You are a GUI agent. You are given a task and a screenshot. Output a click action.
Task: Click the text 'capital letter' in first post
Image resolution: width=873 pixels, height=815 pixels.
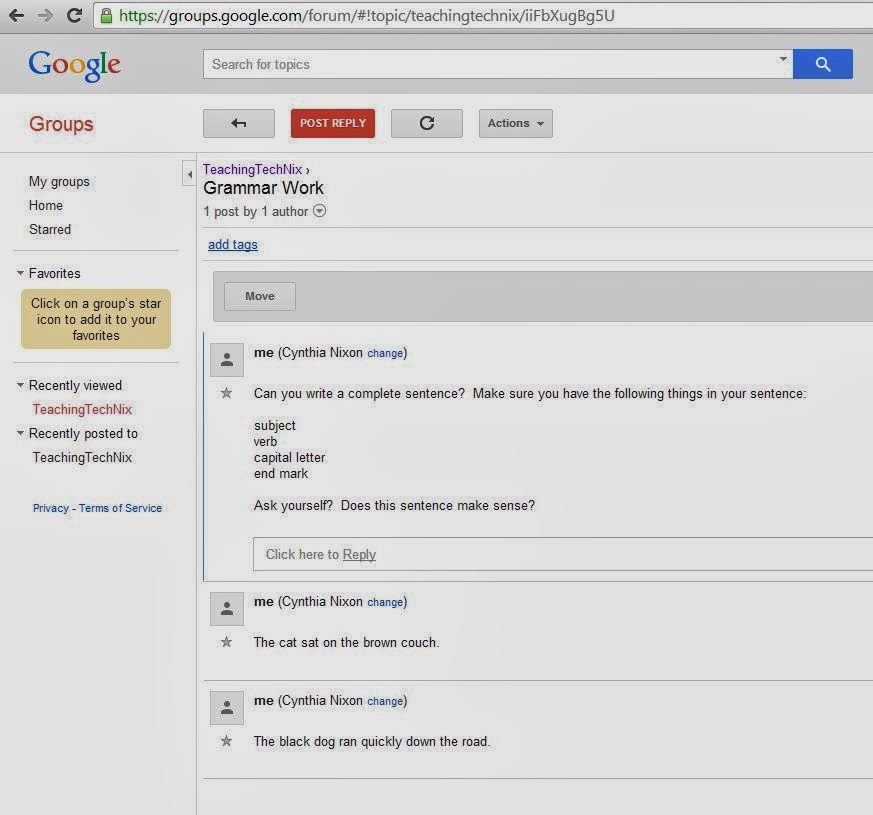(x=290, y=458)
